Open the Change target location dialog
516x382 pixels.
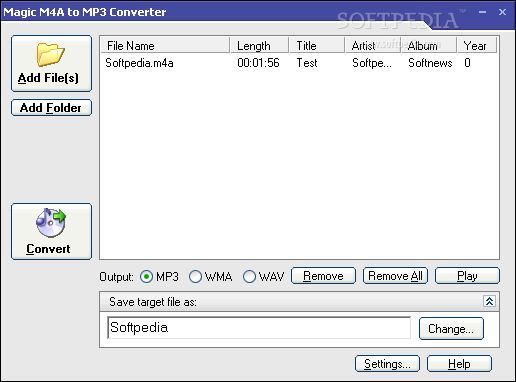451,329
